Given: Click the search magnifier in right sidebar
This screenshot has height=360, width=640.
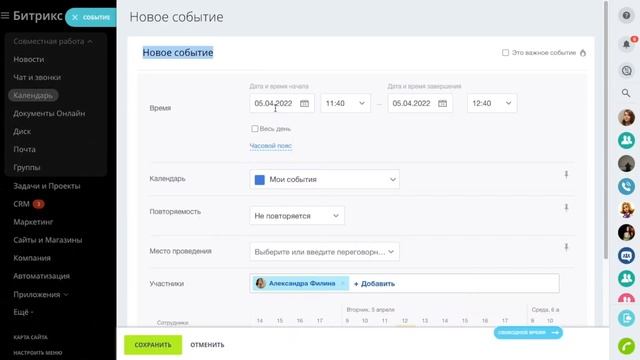Looking at the screenshot, I should tap(626, 93).
